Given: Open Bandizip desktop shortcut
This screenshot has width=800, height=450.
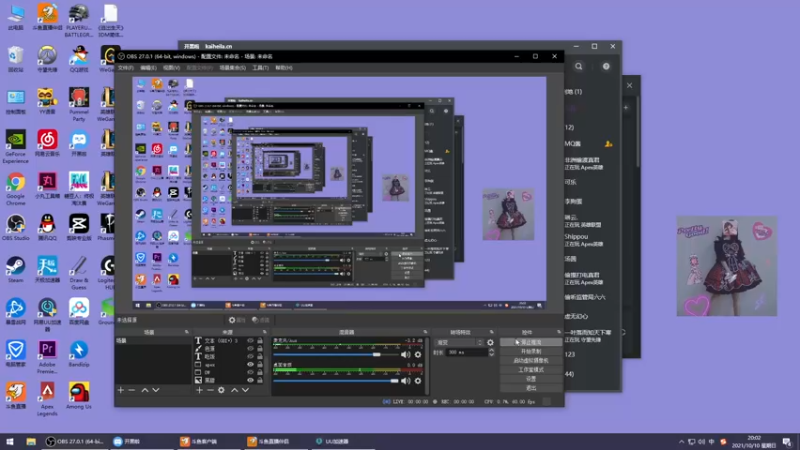Looking at the screenshot, I should tap(79, 354).
